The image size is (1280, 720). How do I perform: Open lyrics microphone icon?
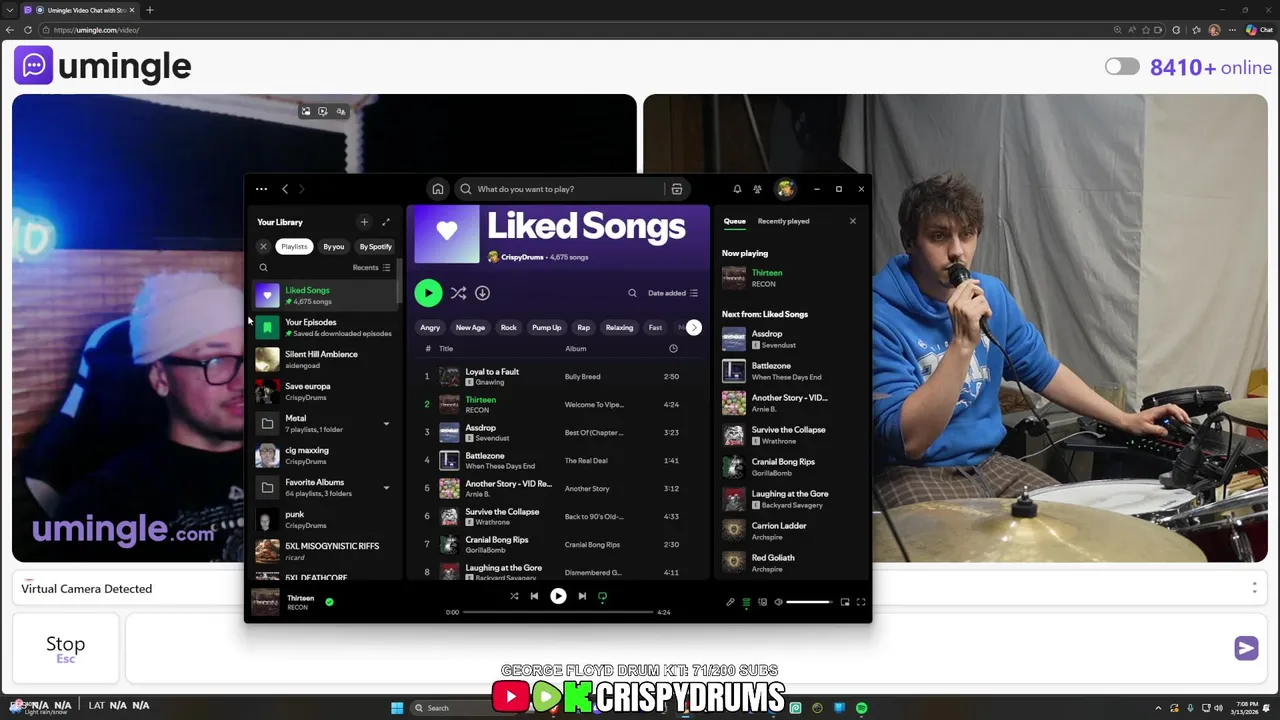(x=730, y=602)
